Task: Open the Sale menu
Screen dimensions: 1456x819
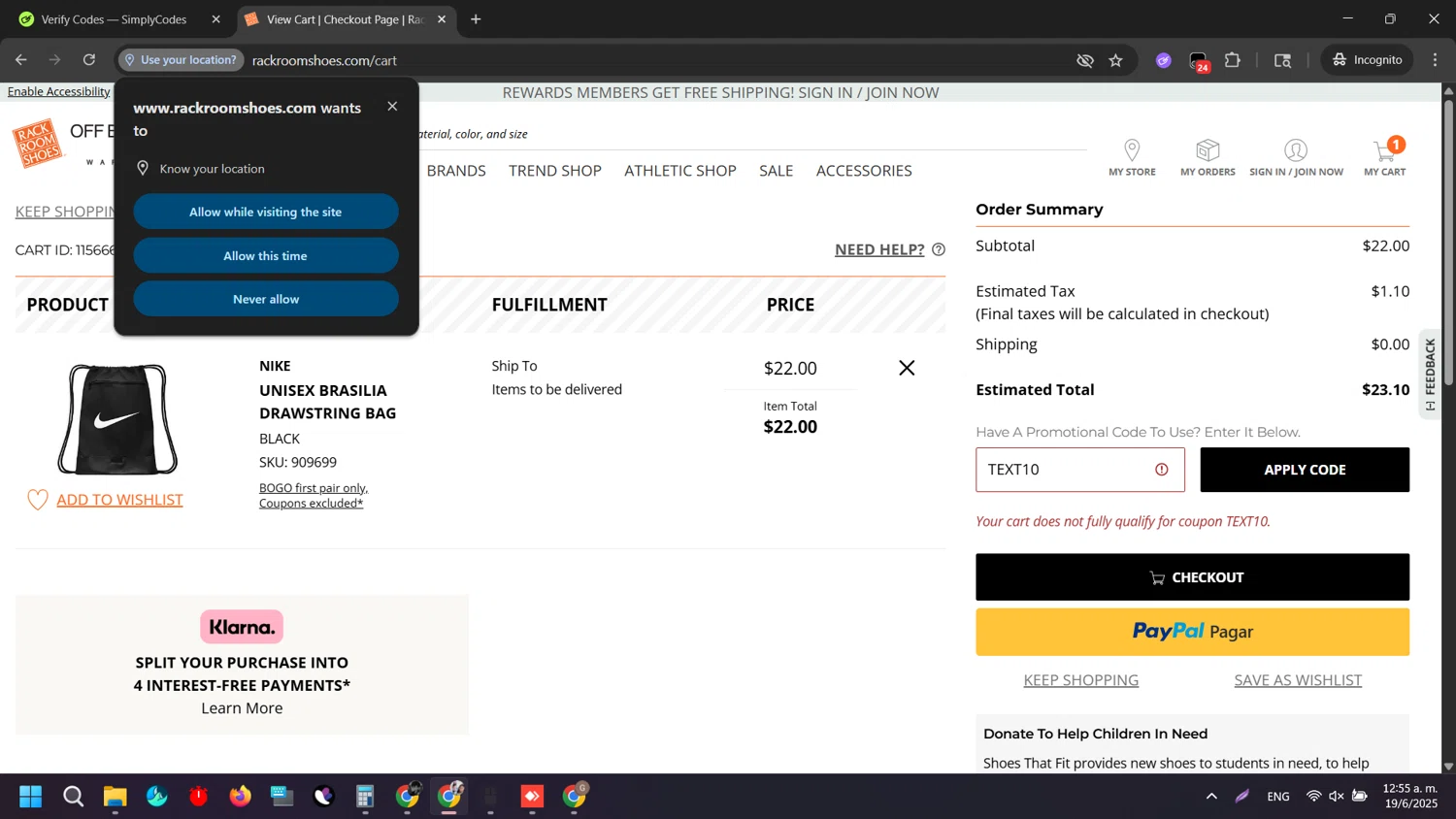Action: 777,171
